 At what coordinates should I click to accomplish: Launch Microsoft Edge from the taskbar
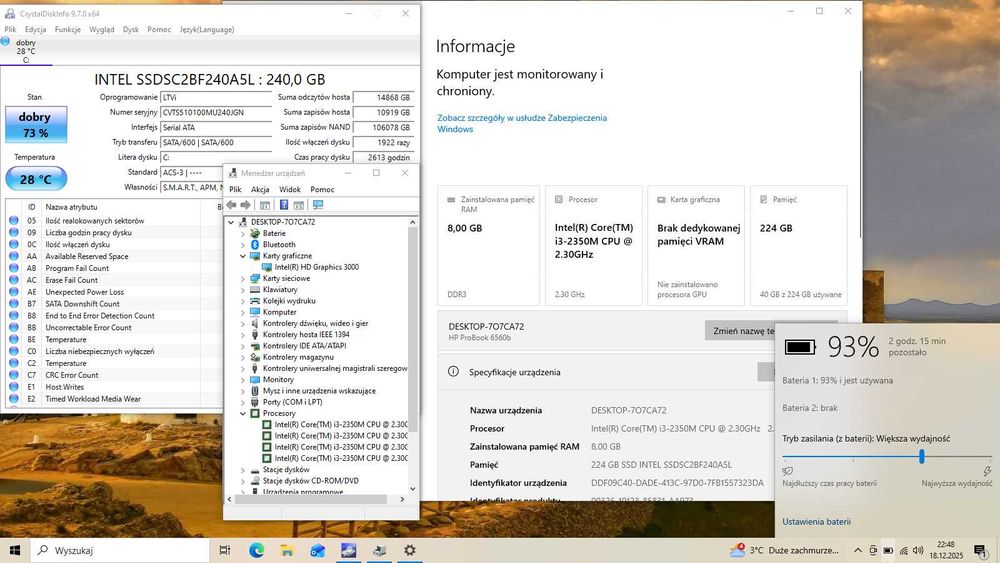[256, 550]
